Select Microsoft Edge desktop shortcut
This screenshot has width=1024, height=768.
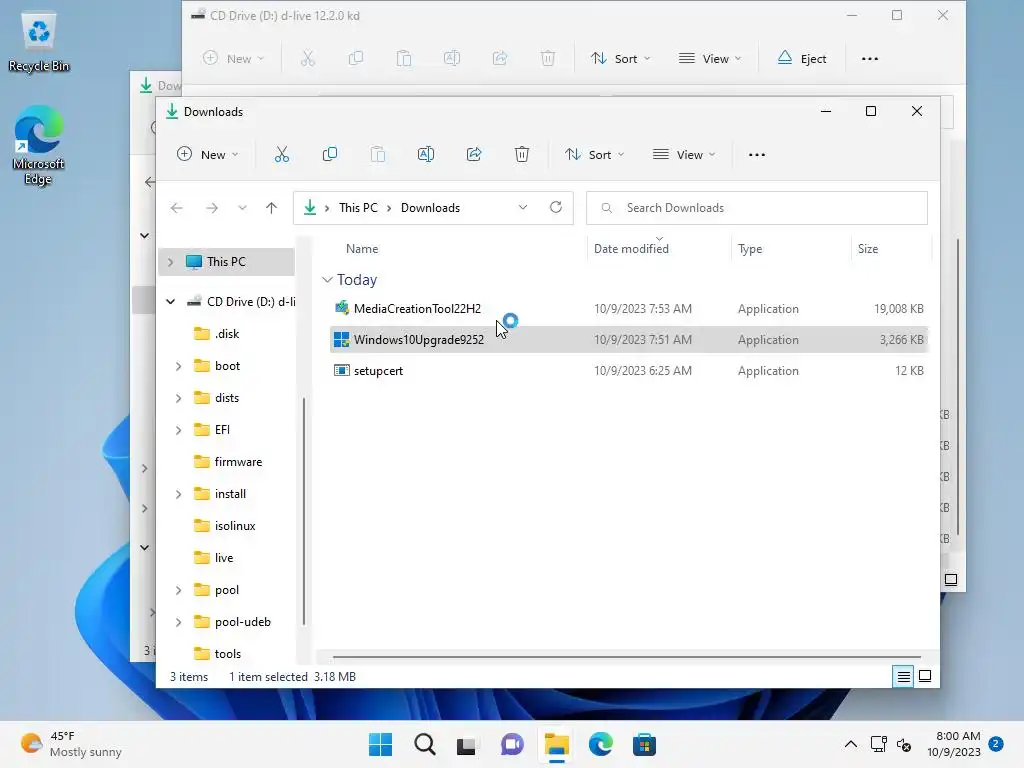39,146
